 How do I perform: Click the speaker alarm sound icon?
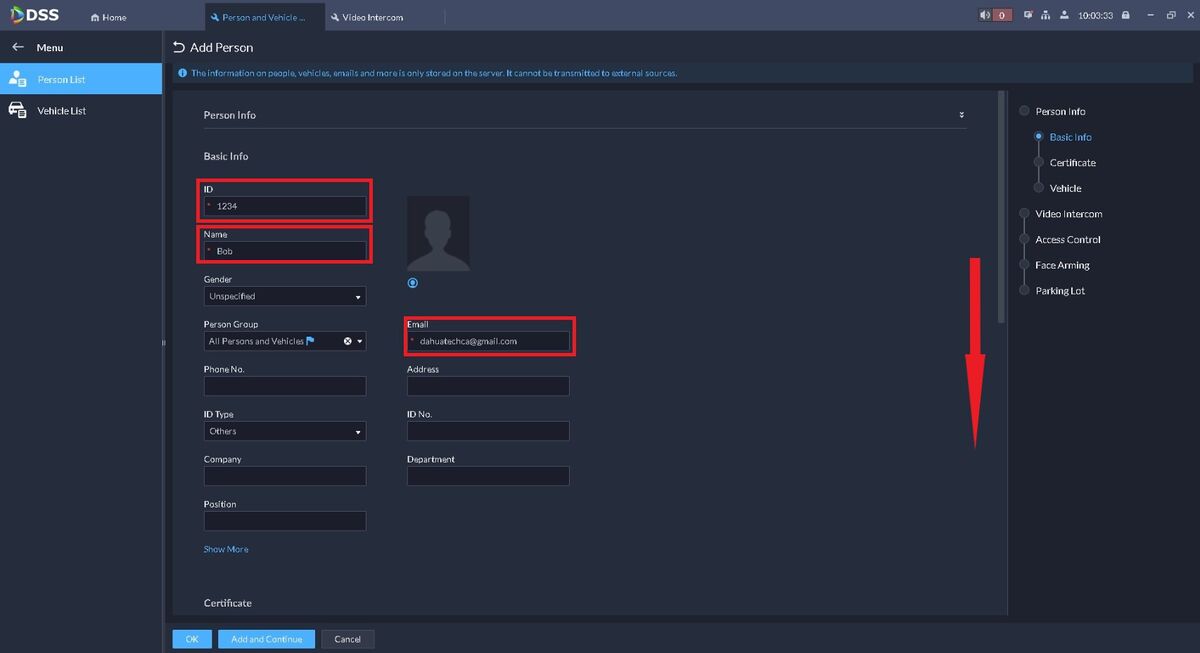(x=985, y=16)
